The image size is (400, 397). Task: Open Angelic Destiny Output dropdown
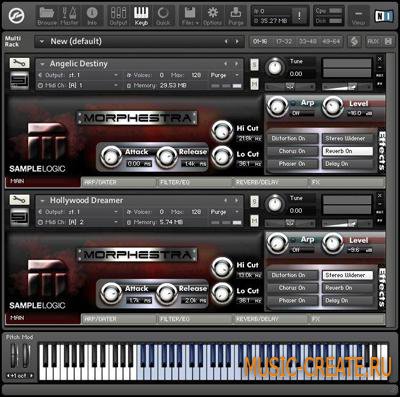point(116,75)
